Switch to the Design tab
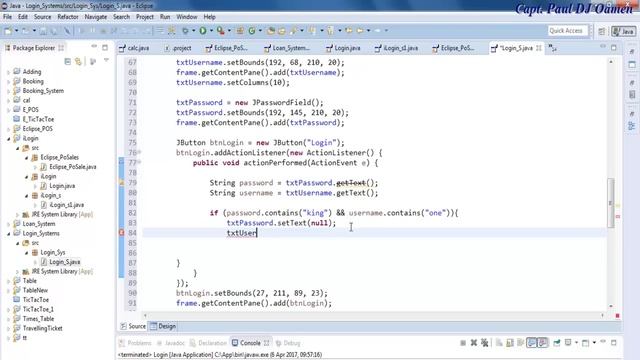The width and height of the screenshot is (640, 360). click(x=163, y=326)
